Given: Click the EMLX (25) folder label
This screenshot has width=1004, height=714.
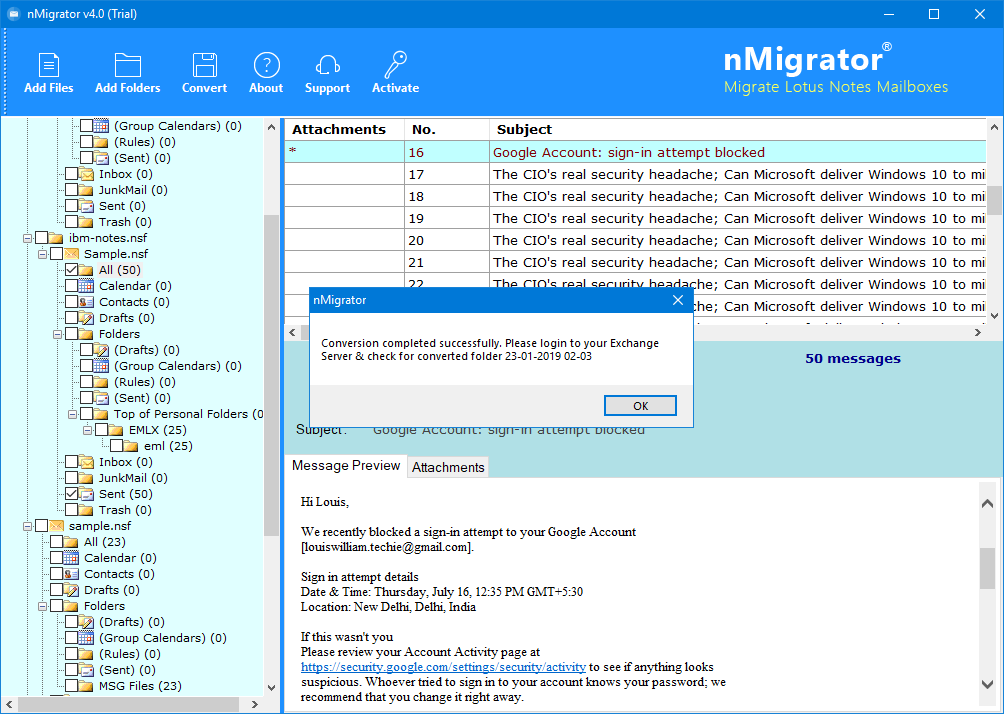Looking at the screenshot, I should coord(158,430).
